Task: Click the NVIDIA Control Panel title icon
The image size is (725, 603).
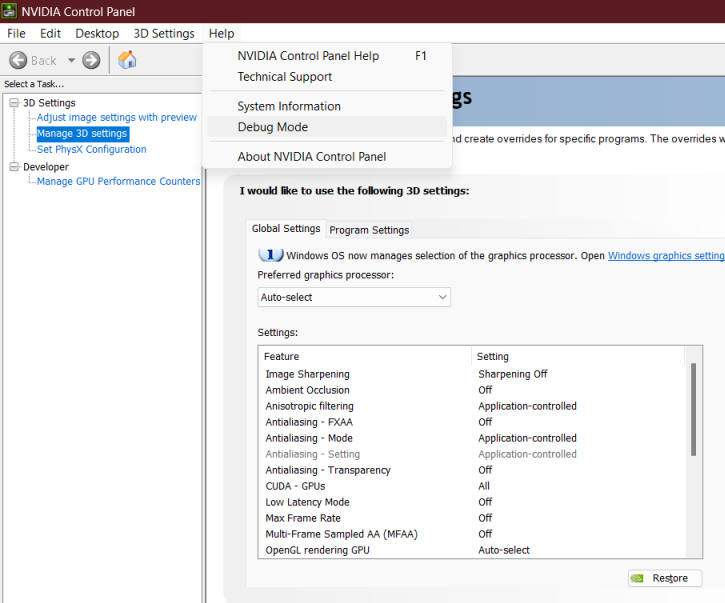Action: (x=9, y=11)
